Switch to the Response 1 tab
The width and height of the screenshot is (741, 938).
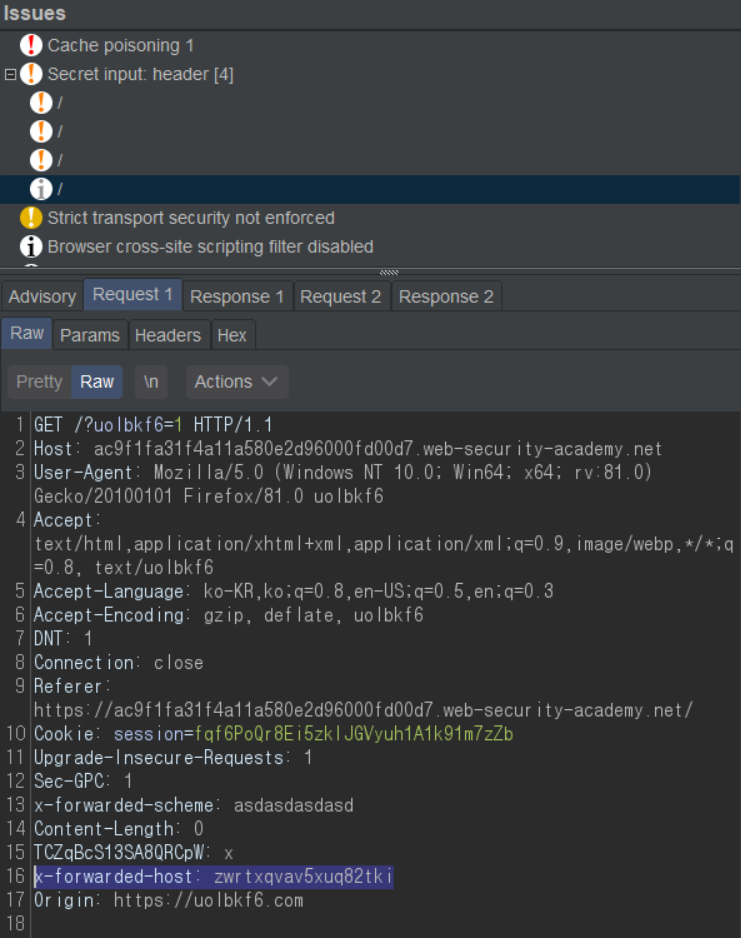[x=236, y=297]
